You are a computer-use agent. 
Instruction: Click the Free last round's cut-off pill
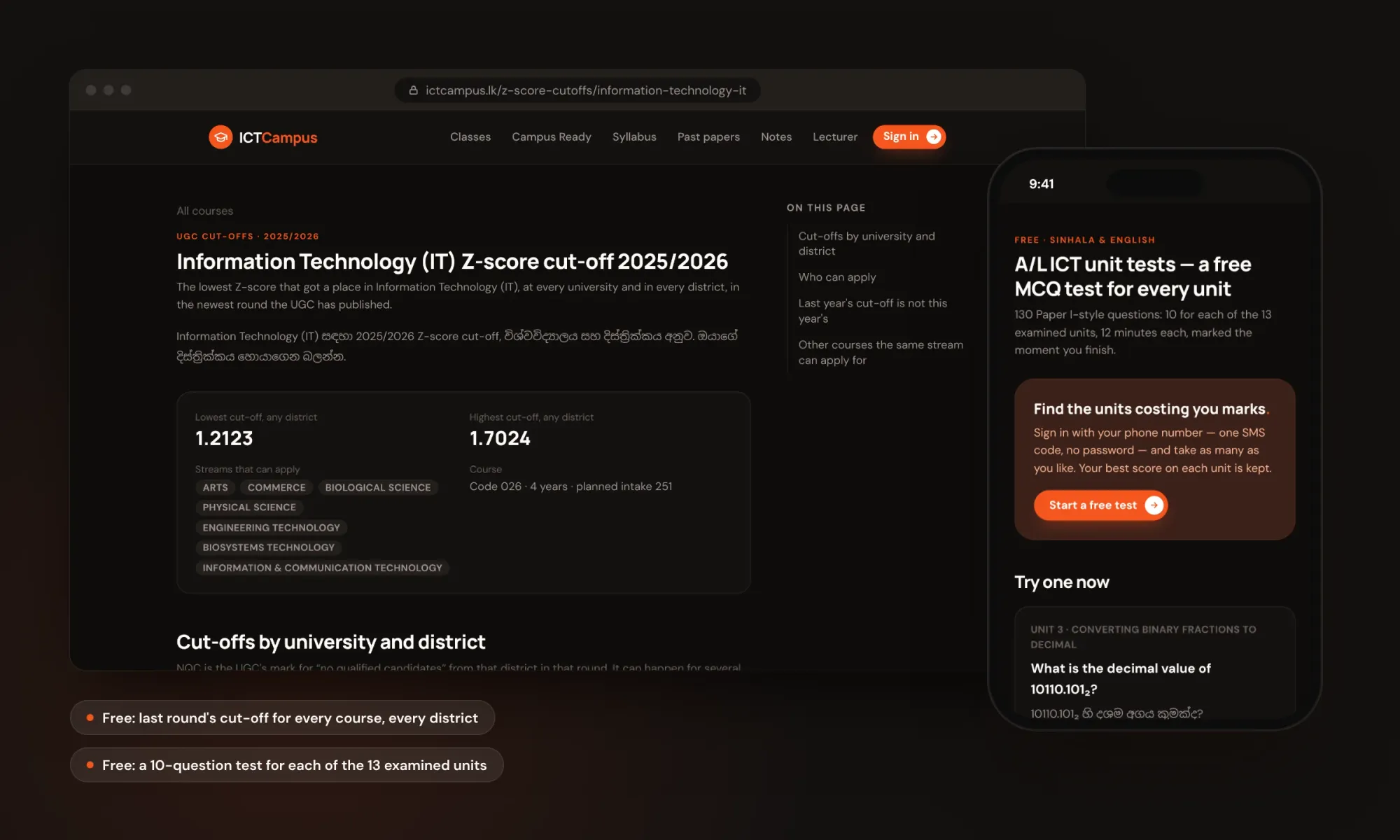point(282,717)
